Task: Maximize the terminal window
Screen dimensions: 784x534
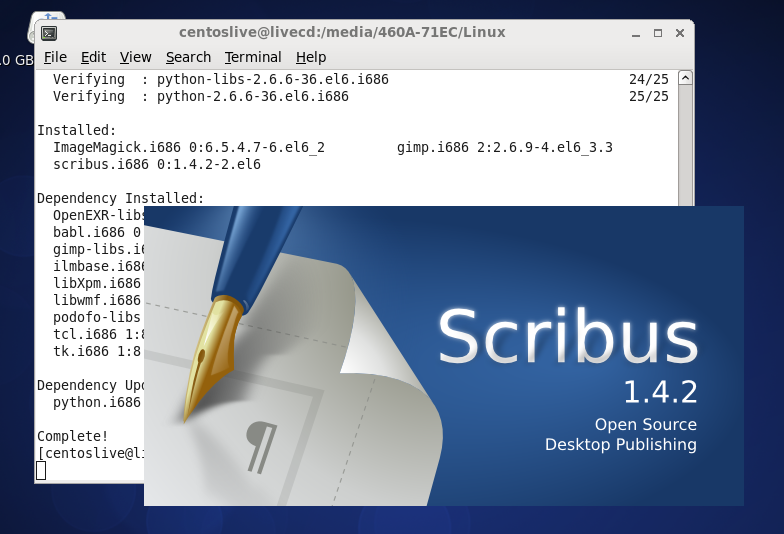Action: point(658,33)
